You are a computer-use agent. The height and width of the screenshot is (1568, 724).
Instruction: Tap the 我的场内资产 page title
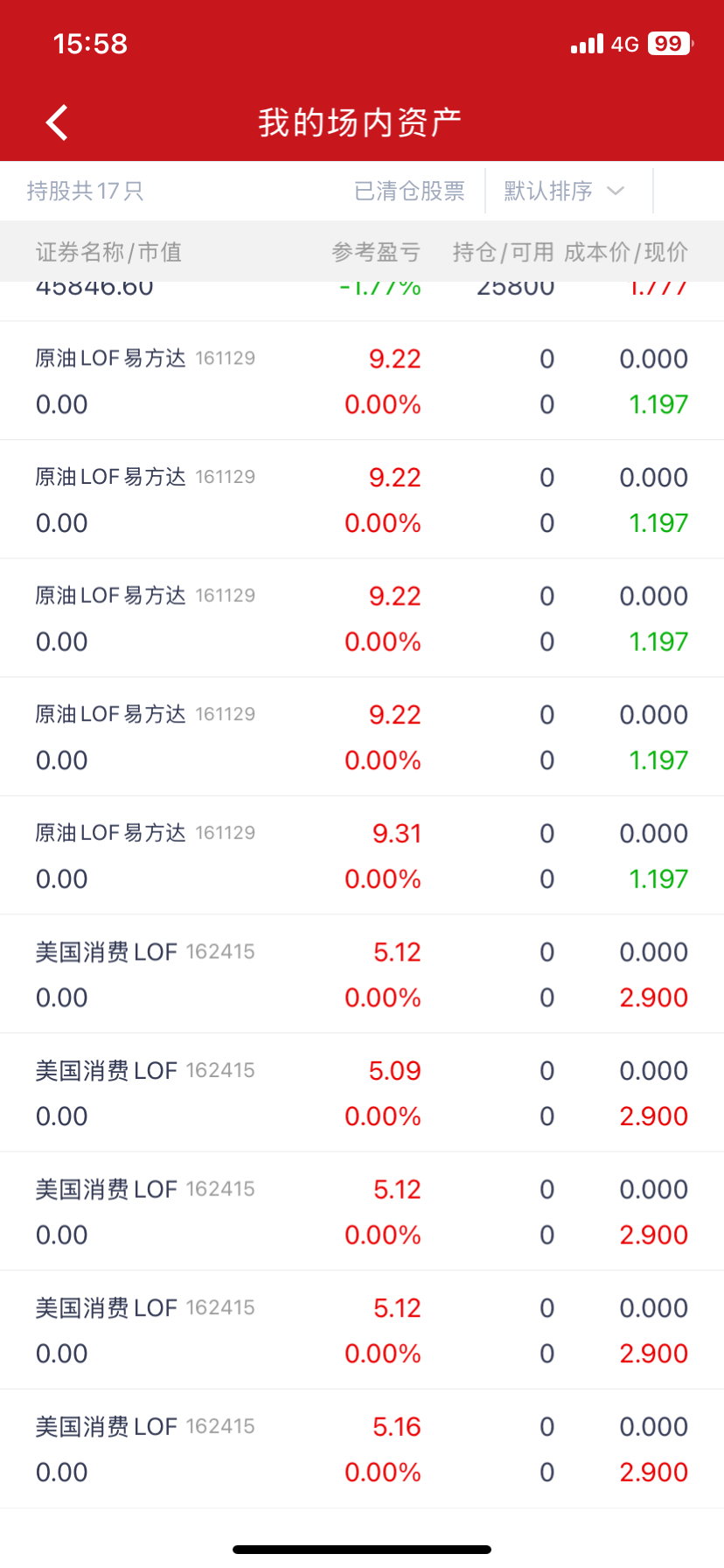360,122
